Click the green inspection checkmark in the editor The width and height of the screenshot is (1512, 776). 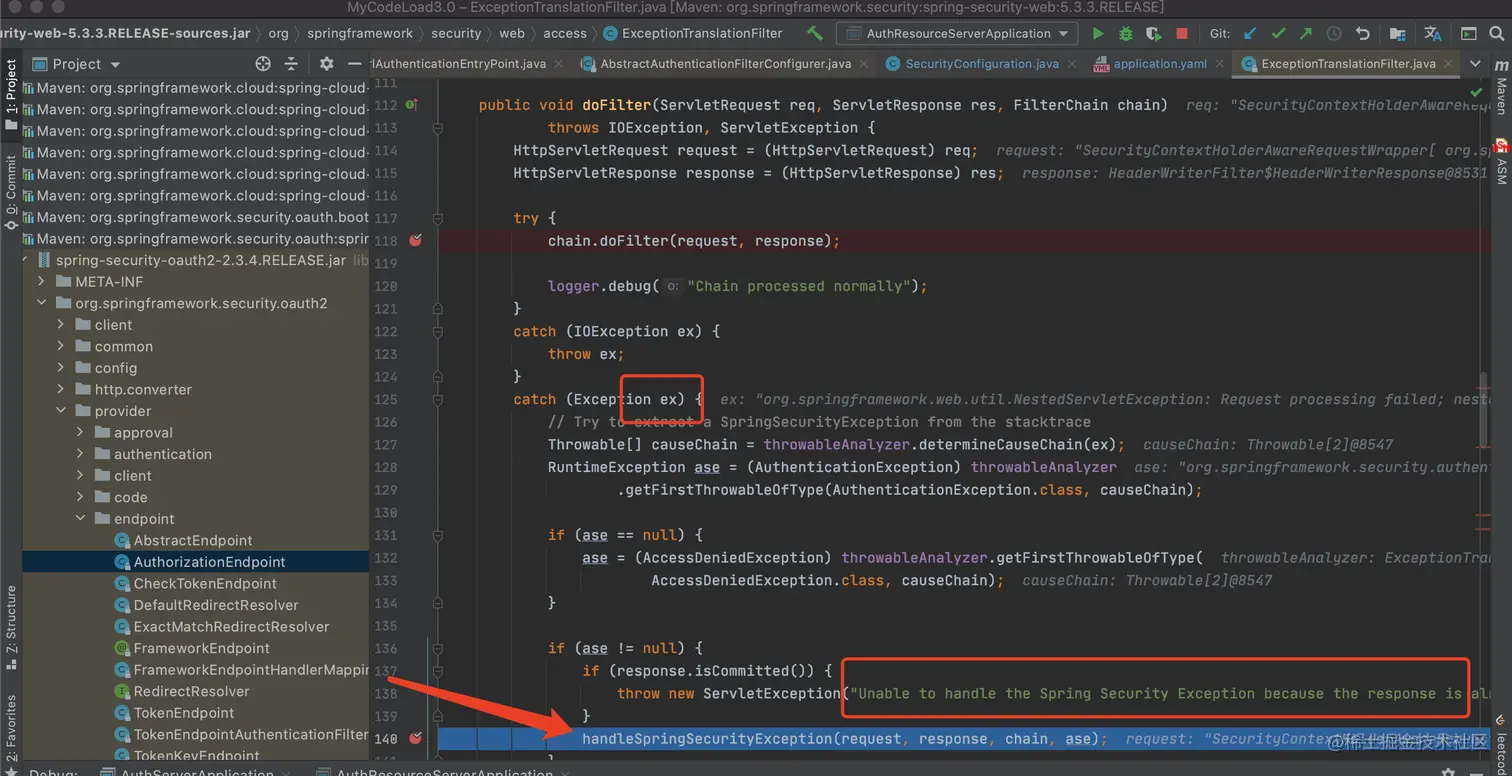(1478, 91)
